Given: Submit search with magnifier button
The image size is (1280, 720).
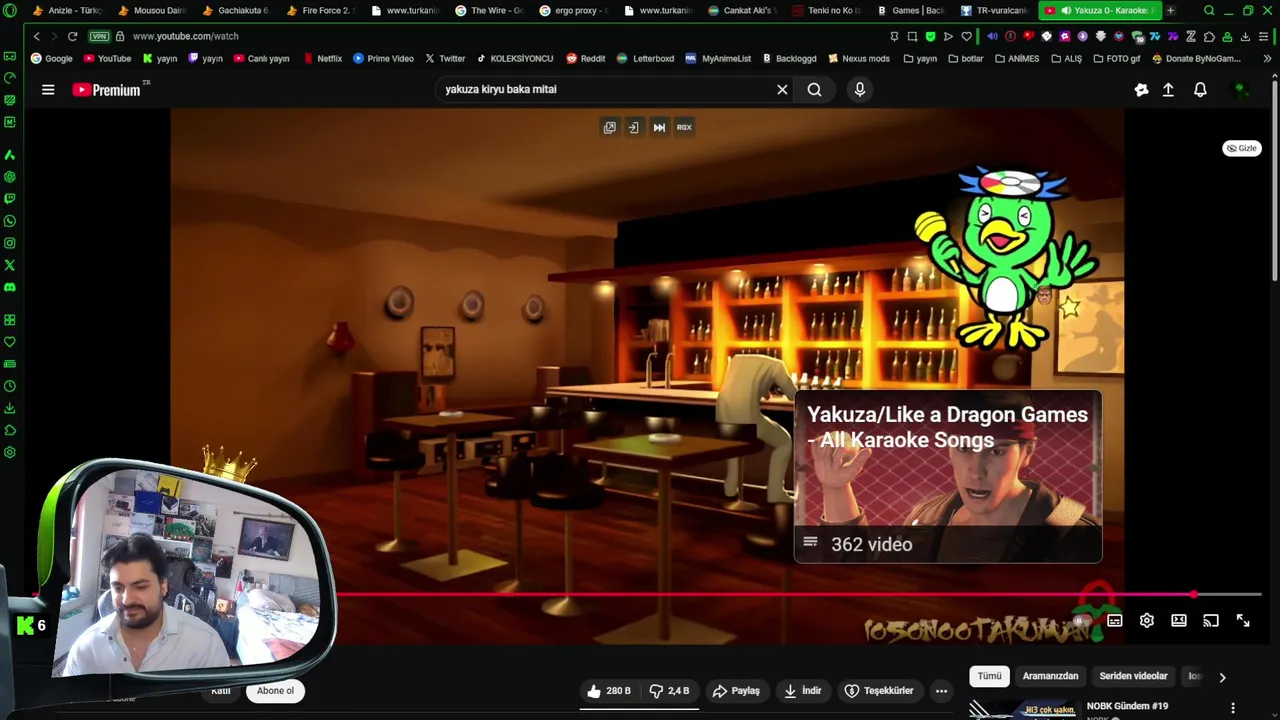Looking at the screenshot, I should [814, 90].
